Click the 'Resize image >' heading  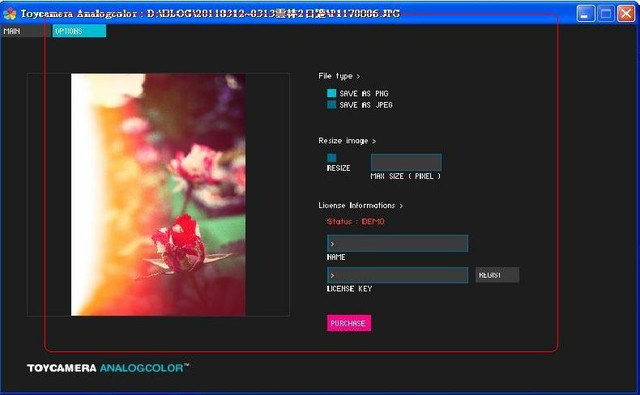(x=347, y=141)
